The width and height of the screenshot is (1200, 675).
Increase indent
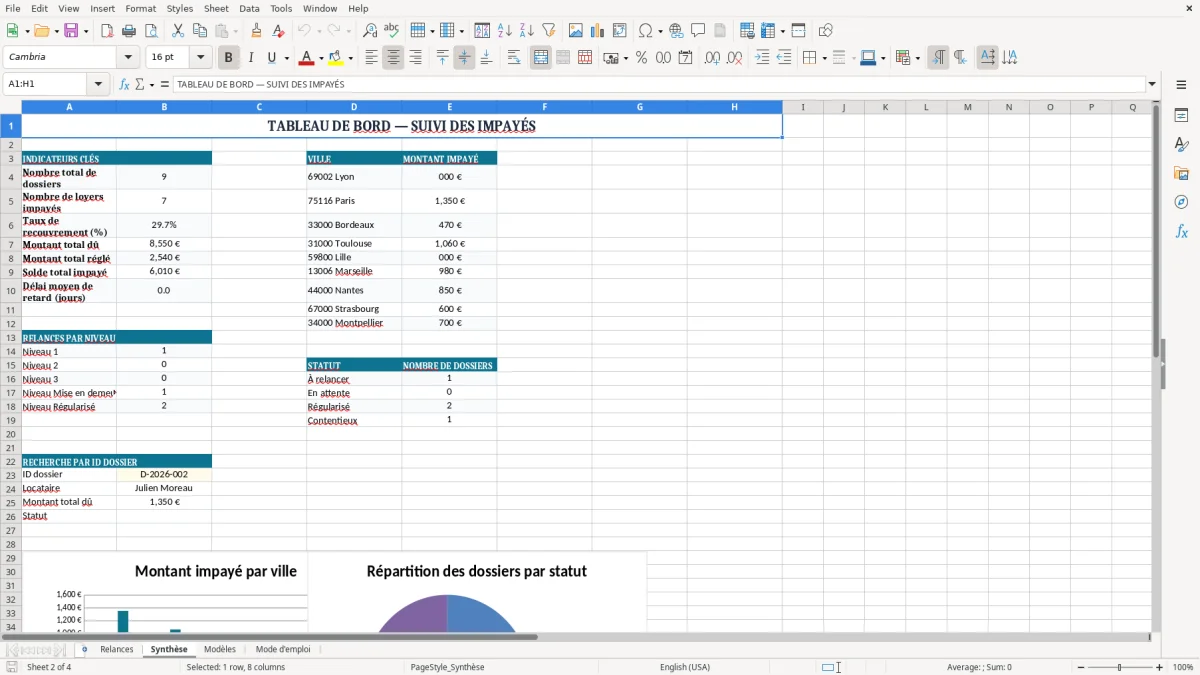(x=762, y=58)
